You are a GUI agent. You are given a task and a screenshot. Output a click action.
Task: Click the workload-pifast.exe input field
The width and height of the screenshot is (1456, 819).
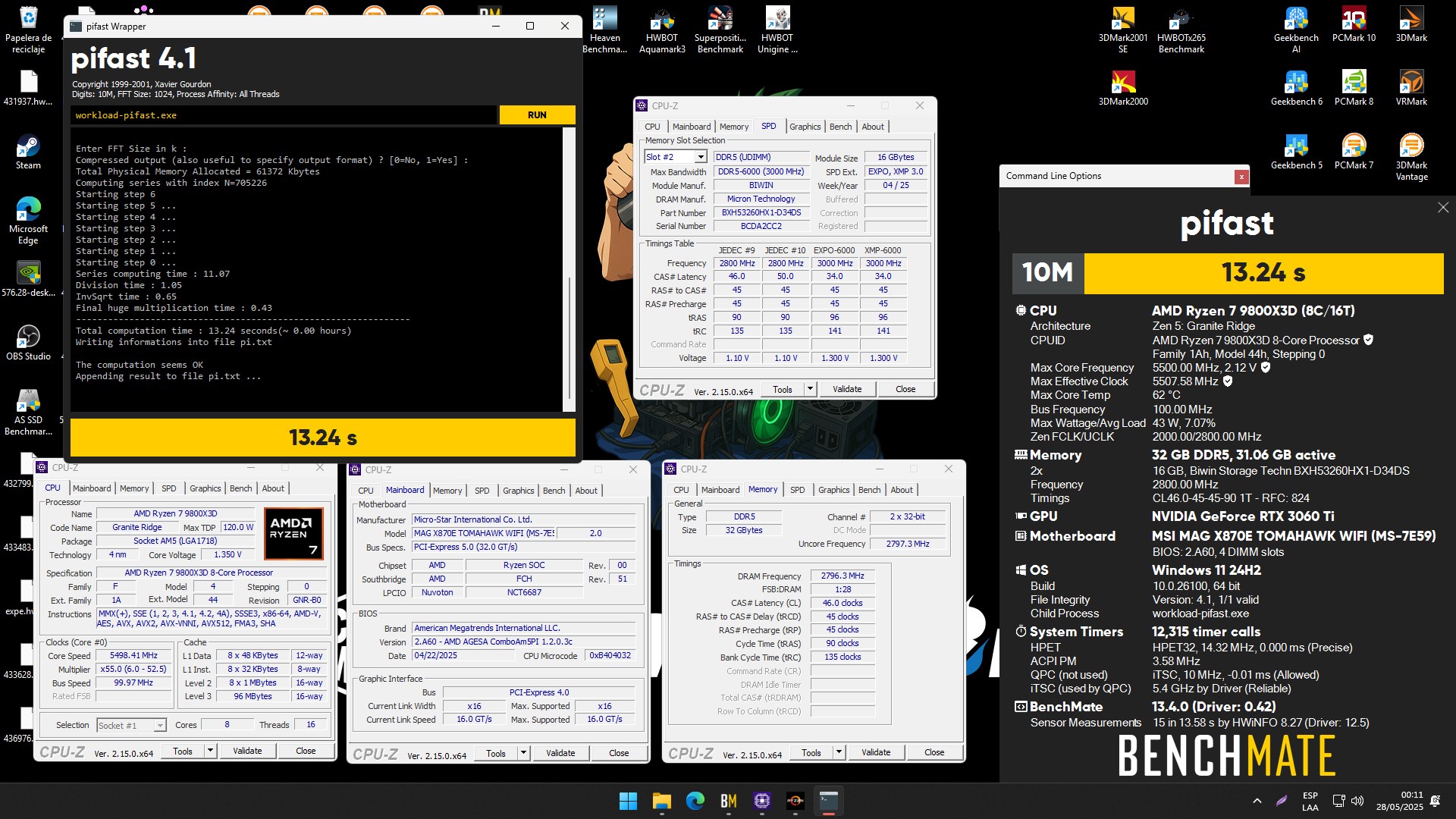click(284, 115)
